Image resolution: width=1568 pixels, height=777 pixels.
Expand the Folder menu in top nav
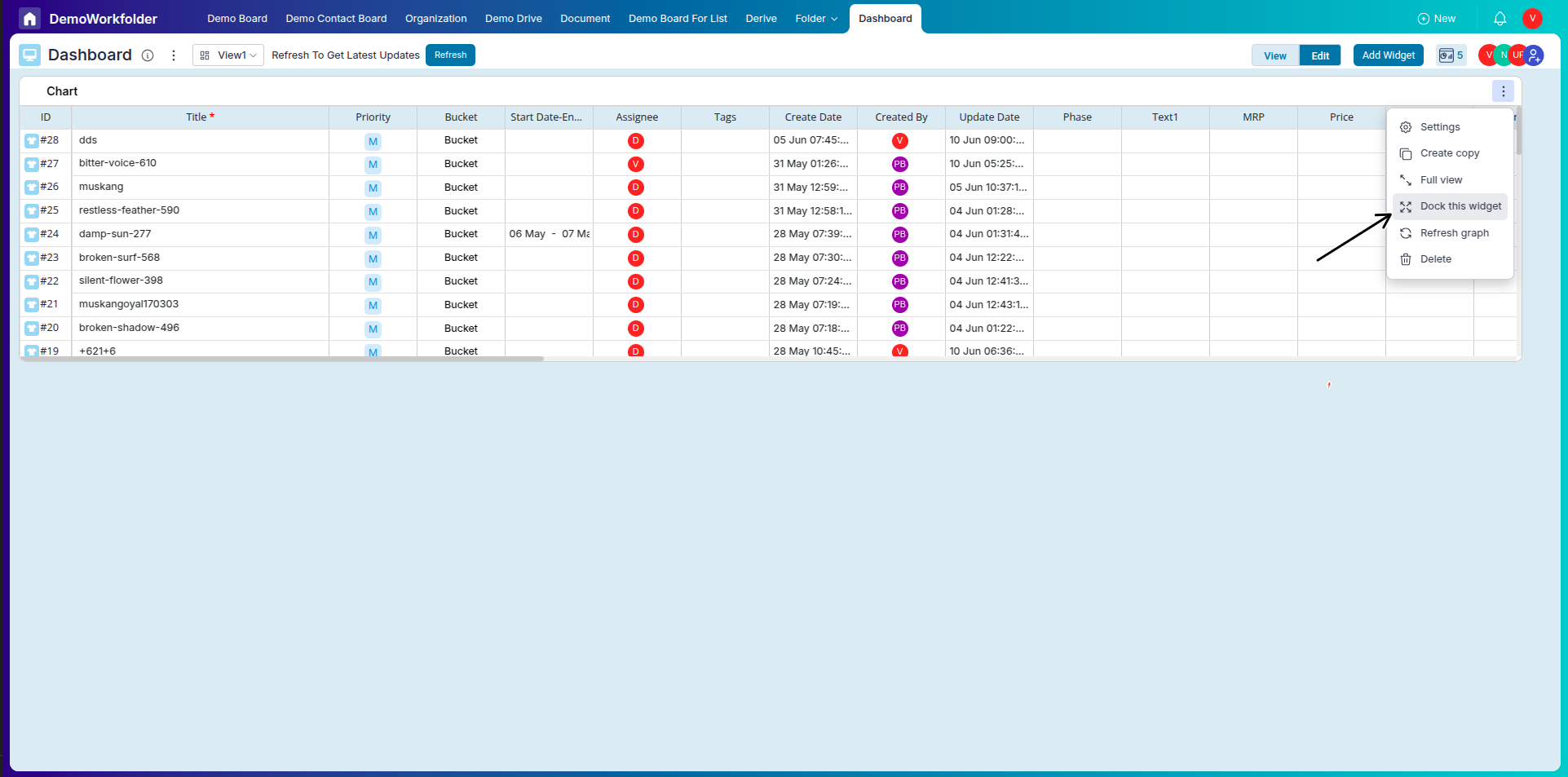816,18
